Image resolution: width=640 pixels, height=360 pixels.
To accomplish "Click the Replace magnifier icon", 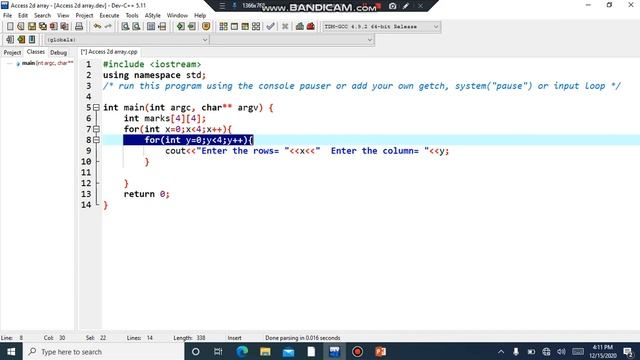I will (x=136, y=27).
